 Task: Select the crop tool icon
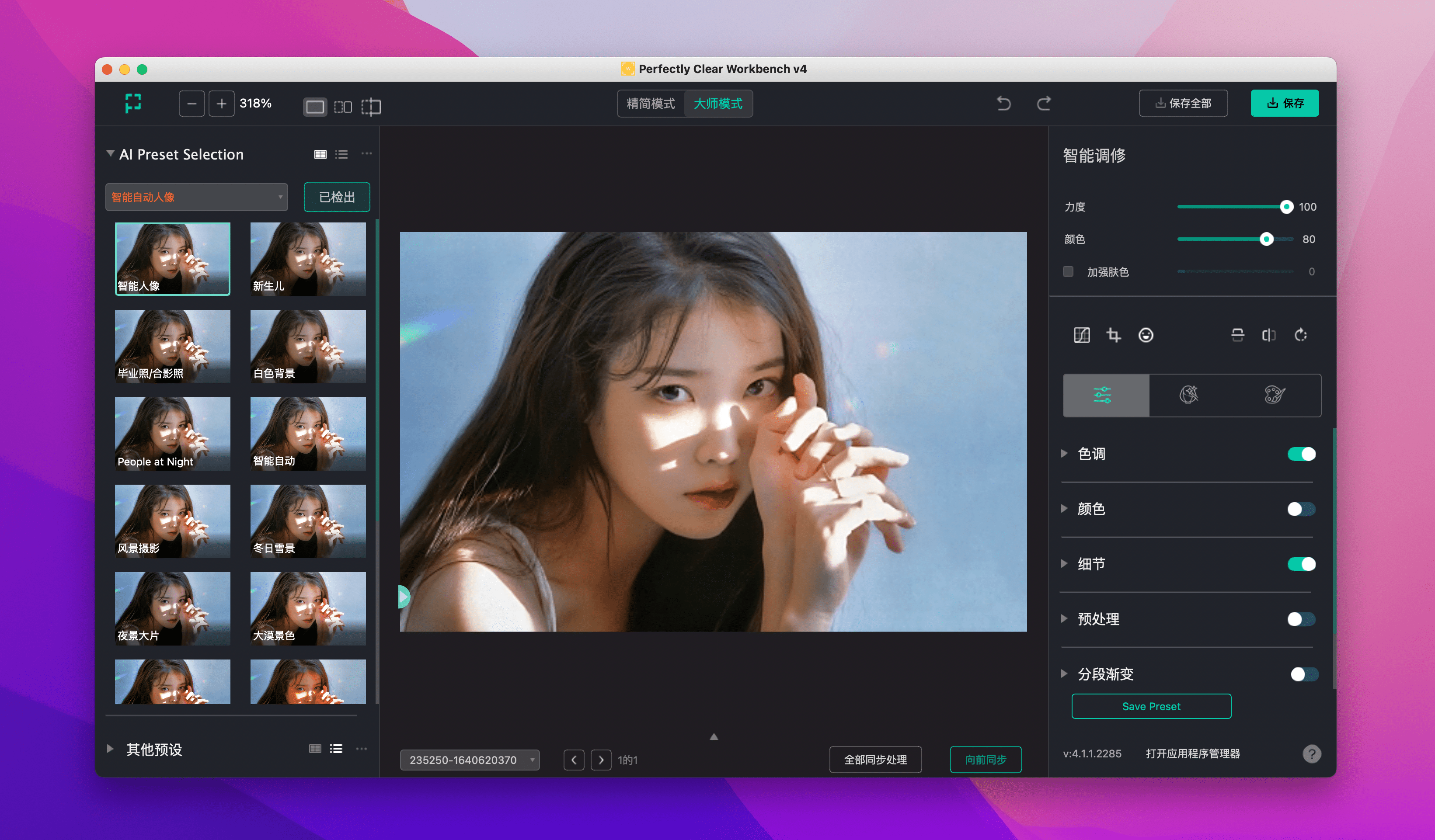1113,335
